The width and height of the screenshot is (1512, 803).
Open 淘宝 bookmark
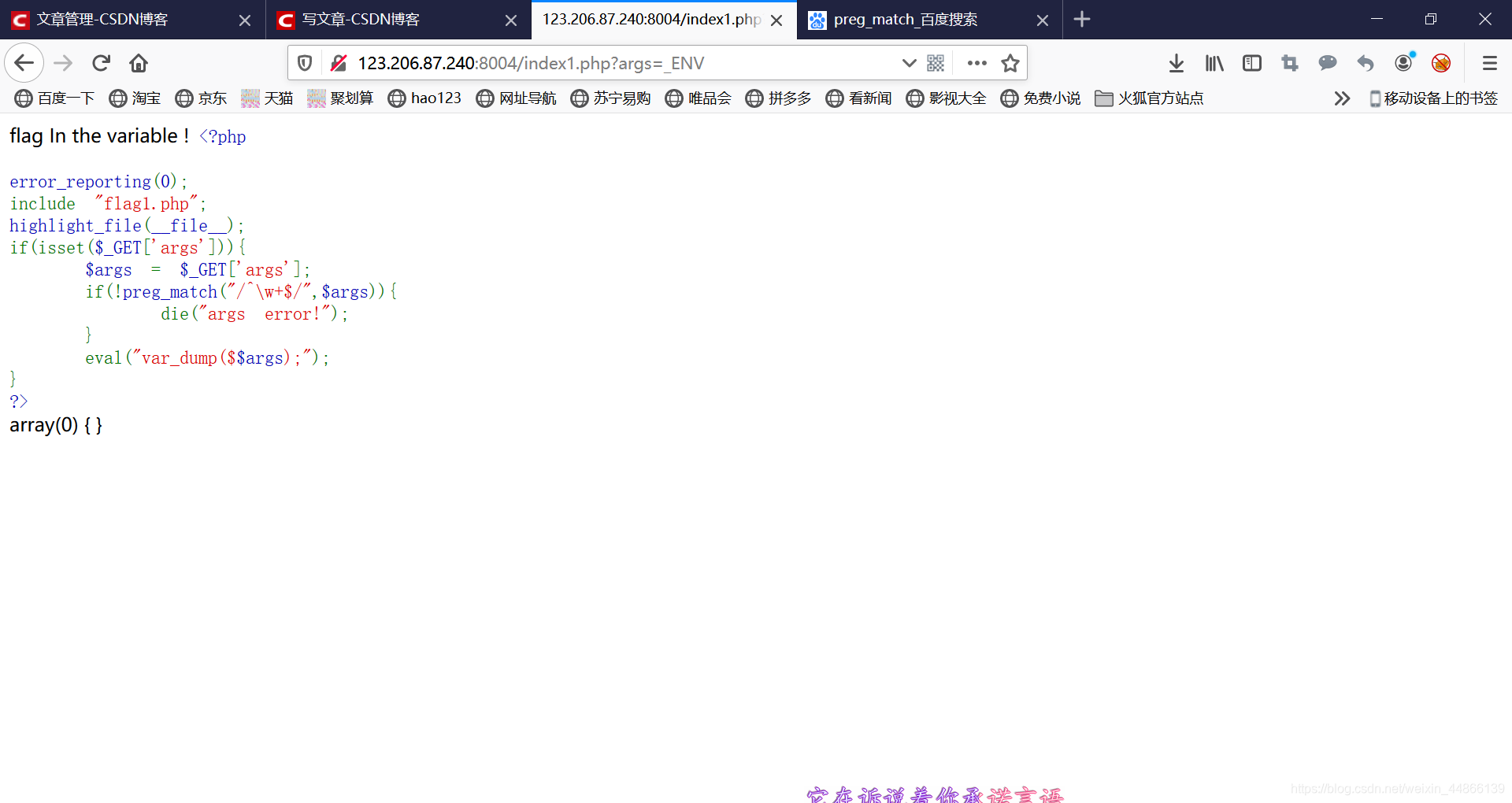coord(135,98)
